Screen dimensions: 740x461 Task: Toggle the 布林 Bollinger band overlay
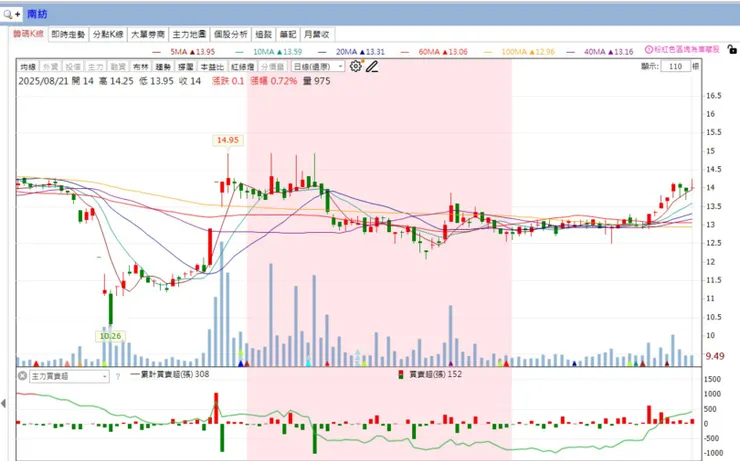click(x=141, y=67)
